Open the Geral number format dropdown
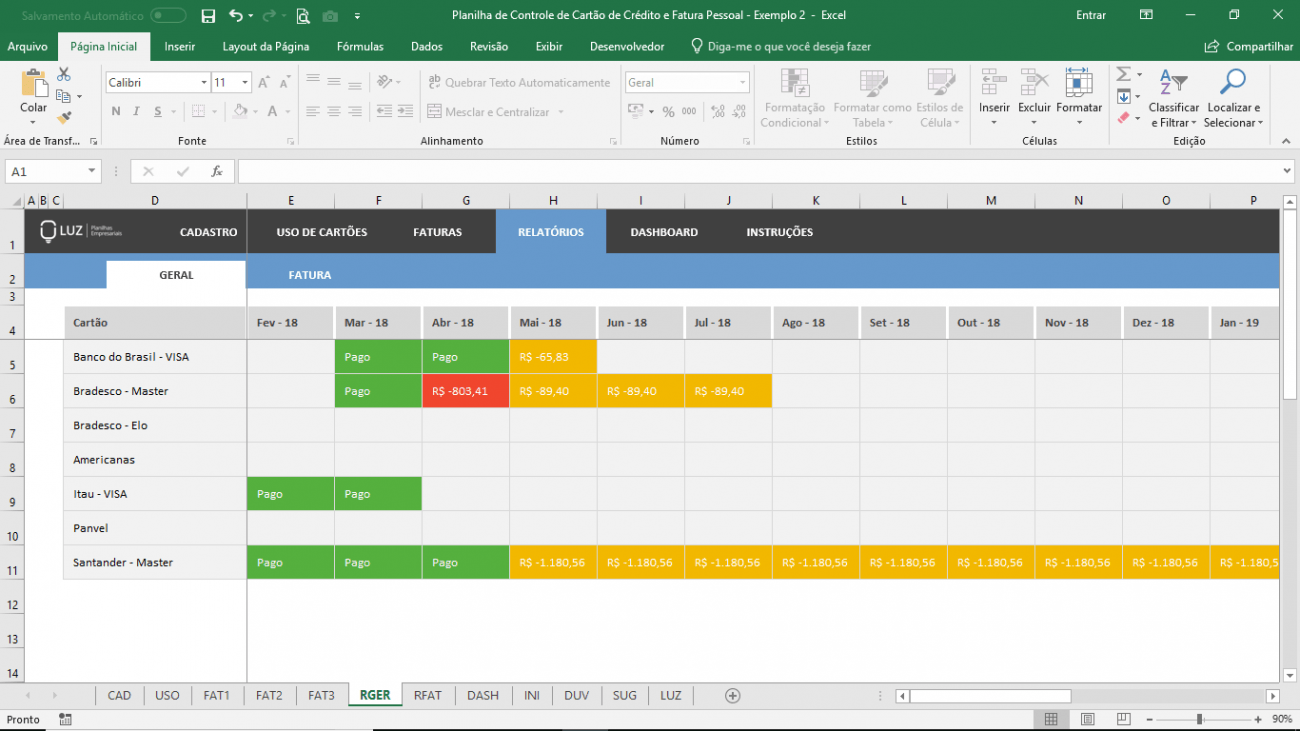Image resolution: width=1300 pixels, height=731 pixels. (743, 83)
